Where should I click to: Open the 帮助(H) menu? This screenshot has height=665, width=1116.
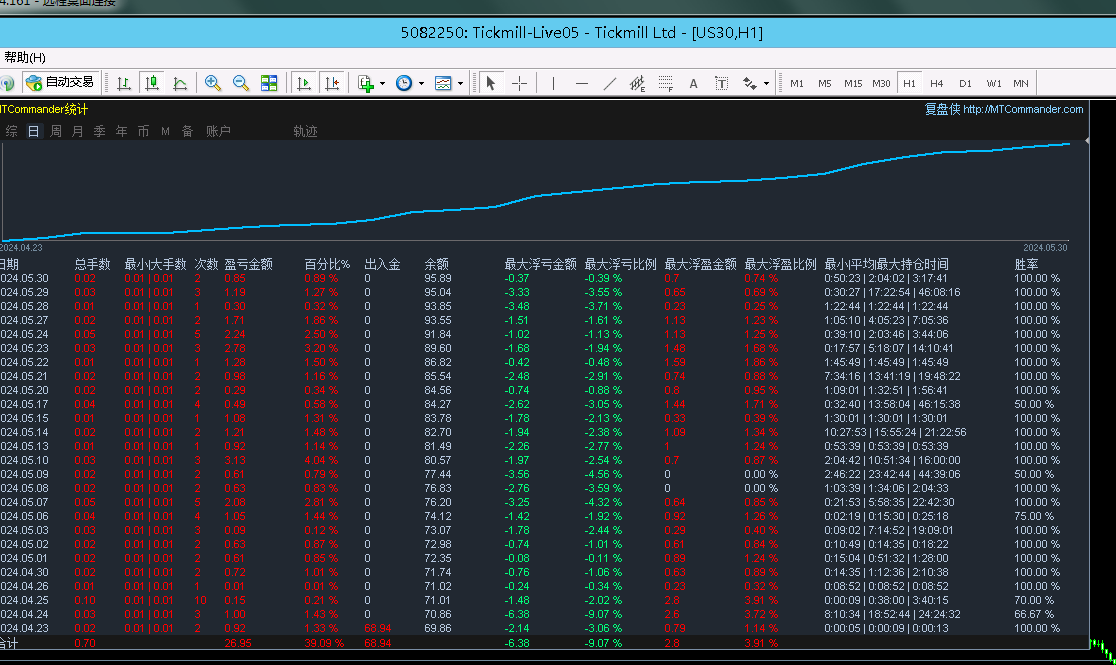(25, 57)
